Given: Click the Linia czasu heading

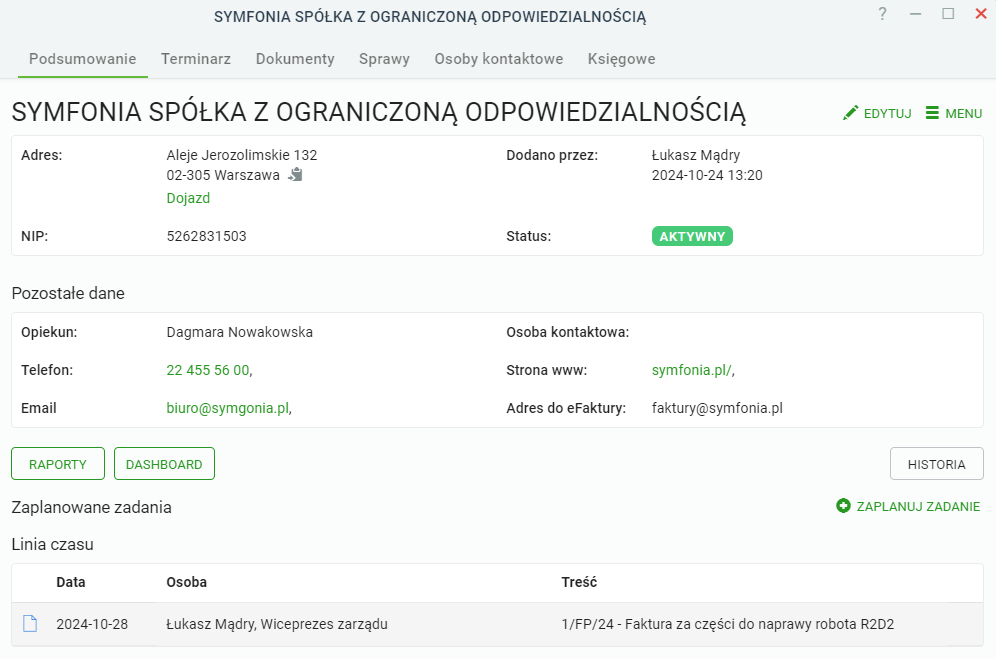Looking at the screenshot, I should pyautogui.click(x=53, y=545).
